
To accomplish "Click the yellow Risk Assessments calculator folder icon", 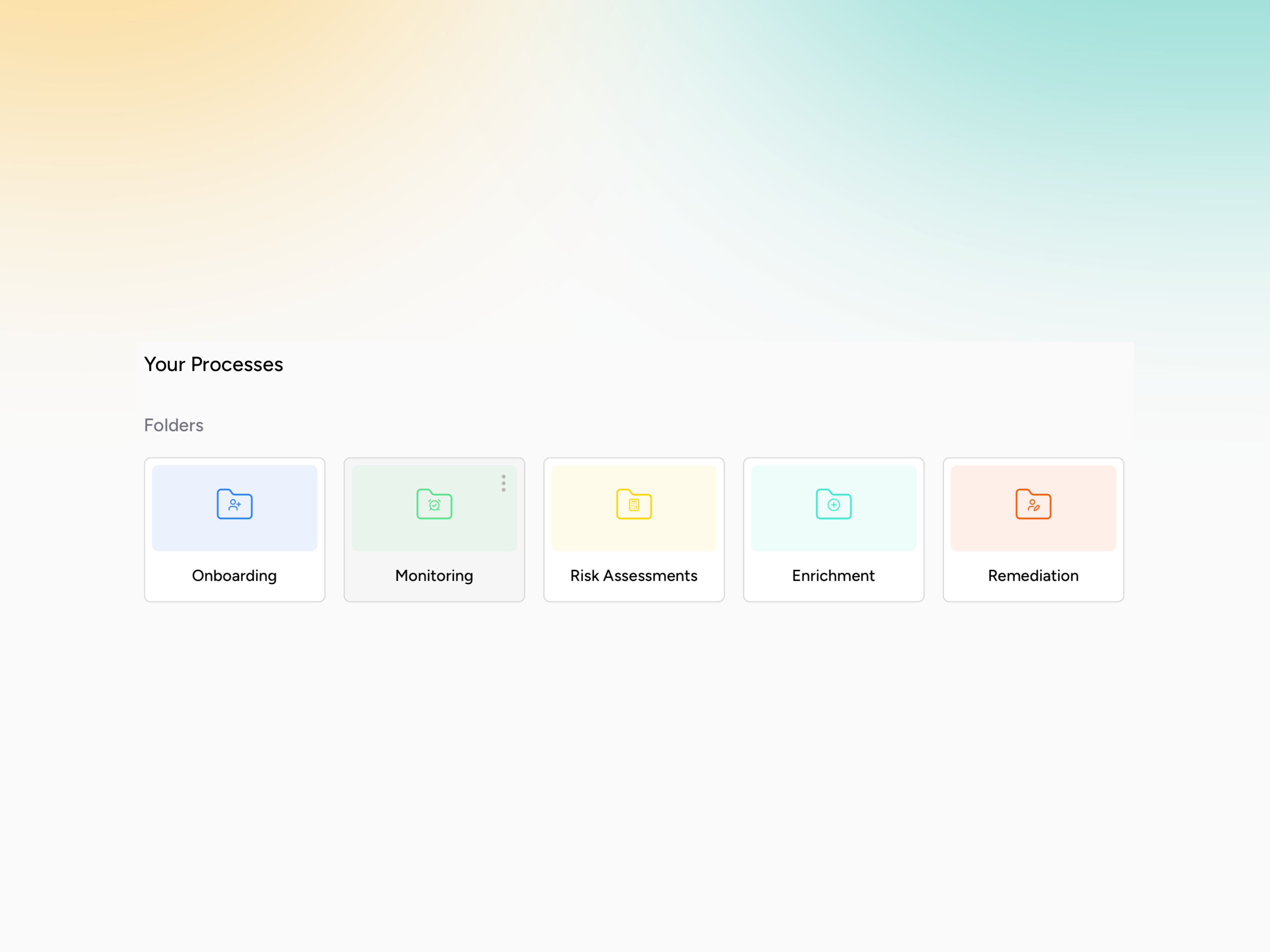I will tap(634, 504).
